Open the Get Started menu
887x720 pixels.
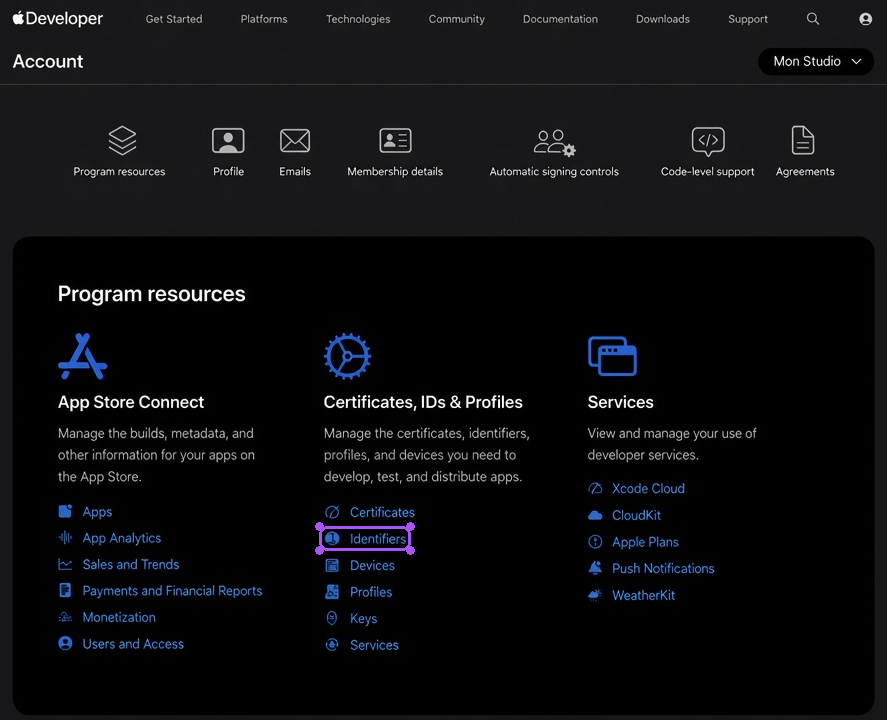174,19
